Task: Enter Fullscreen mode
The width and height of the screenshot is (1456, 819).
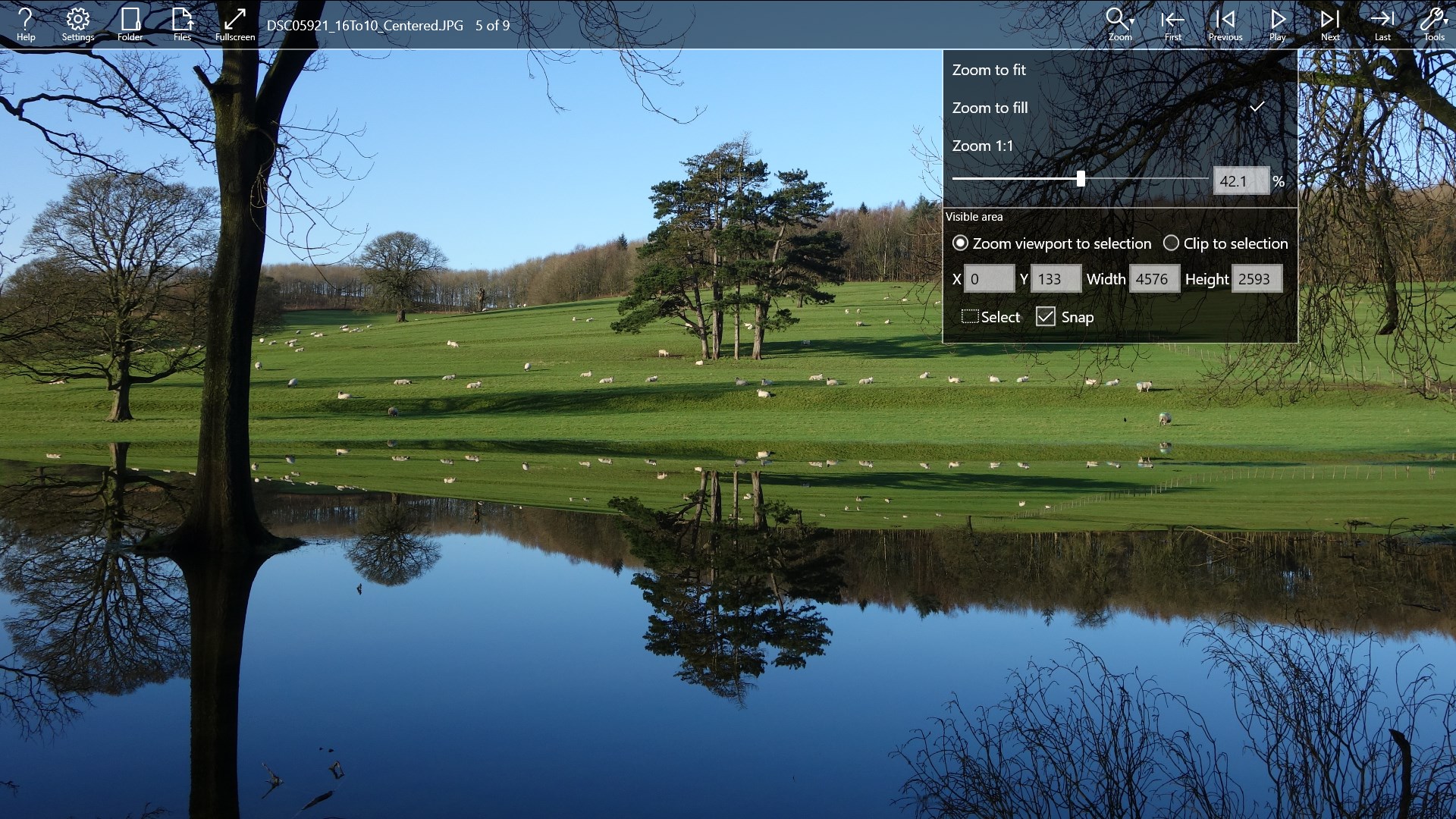Action: pyautogui.click(x=235, y=24)
